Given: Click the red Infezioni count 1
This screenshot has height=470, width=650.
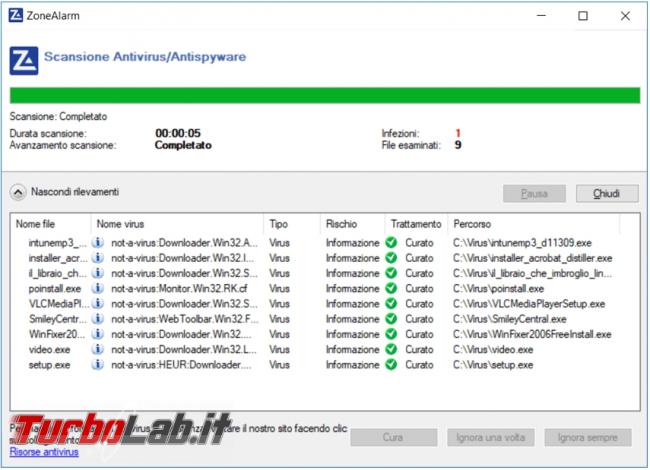Looking at the screenshot, I should pos(458,133).
